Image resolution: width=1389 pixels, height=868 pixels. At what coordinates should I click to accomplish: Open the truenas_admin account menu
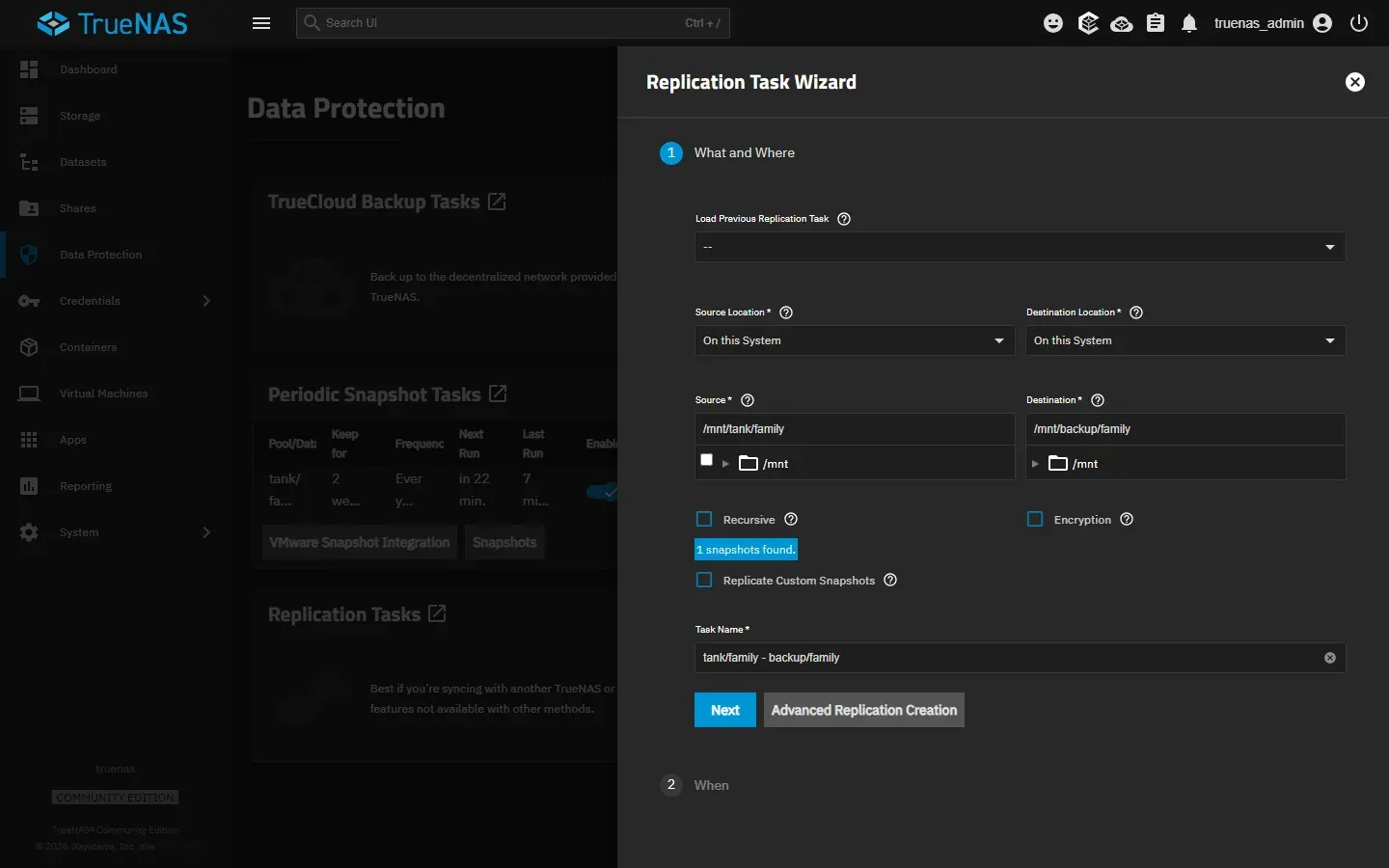click(1273, 23)
